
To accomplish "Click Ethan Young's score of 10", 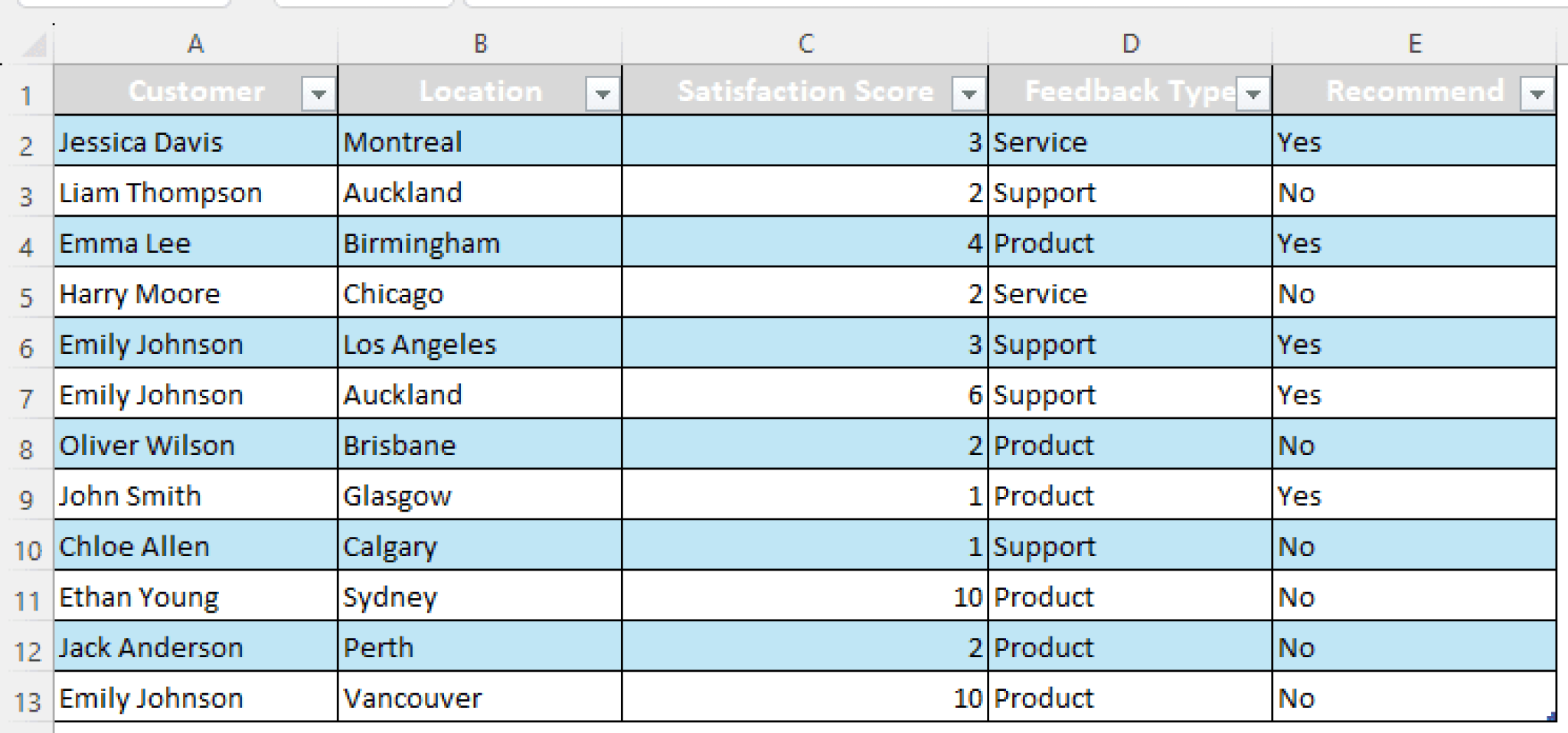I will [x=804, y=597].
